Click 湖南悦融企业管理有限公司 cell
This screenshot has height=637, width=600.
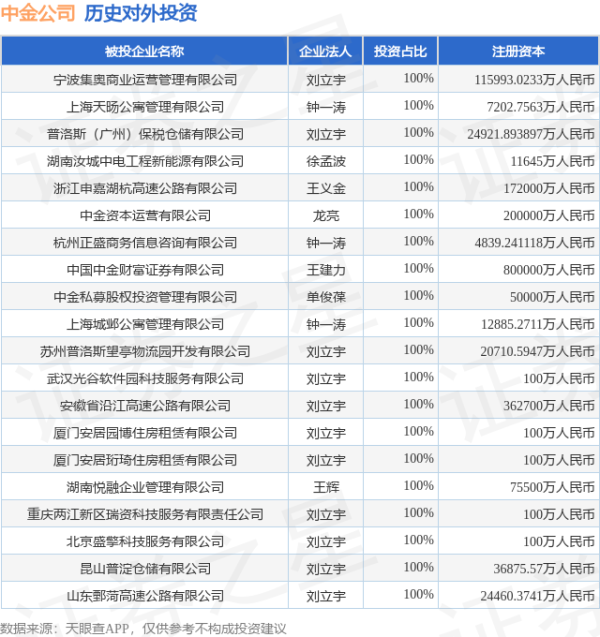point(145,488)
